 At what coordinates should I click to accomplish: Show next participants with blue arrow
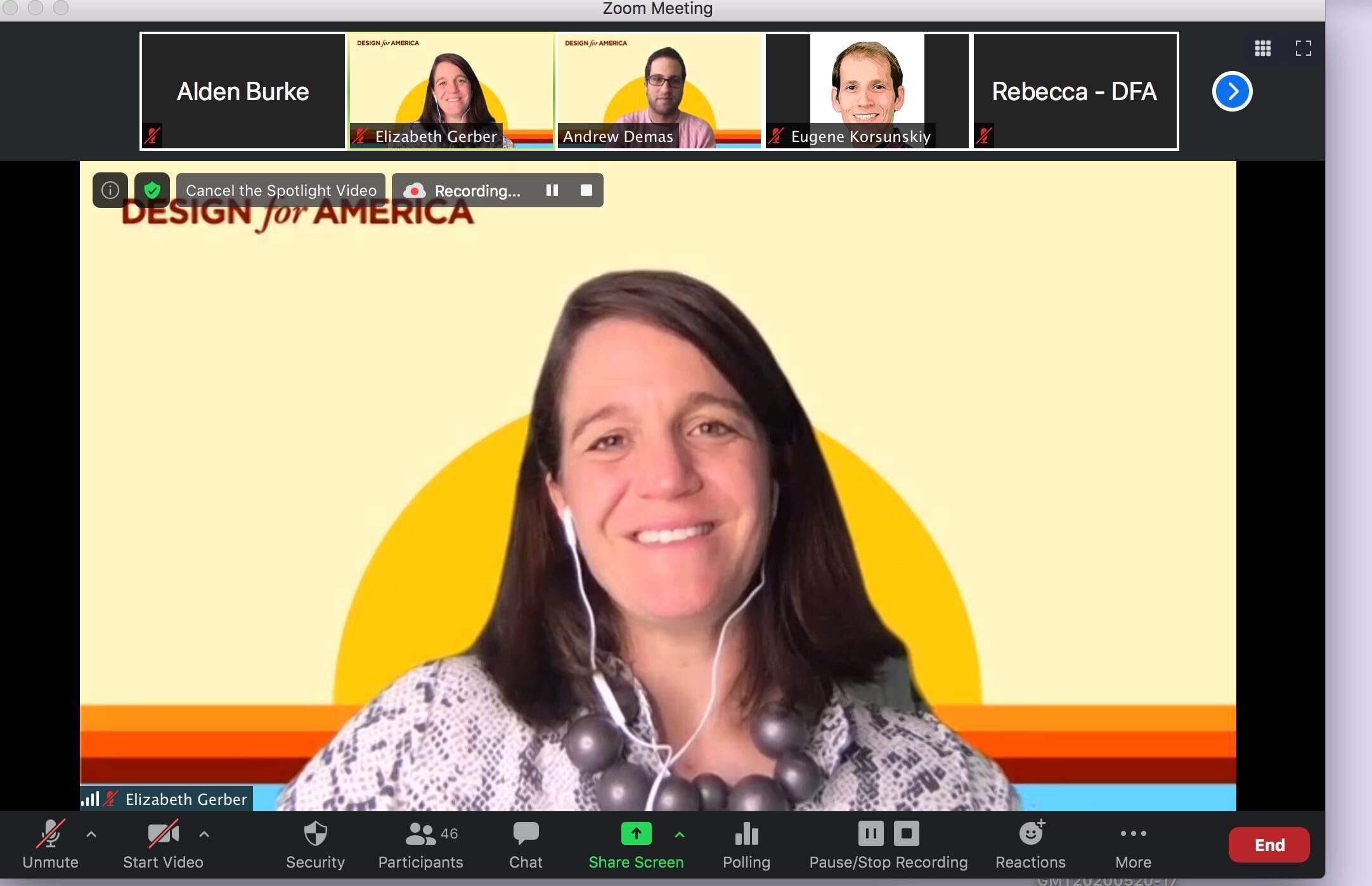coord(1232,91)
